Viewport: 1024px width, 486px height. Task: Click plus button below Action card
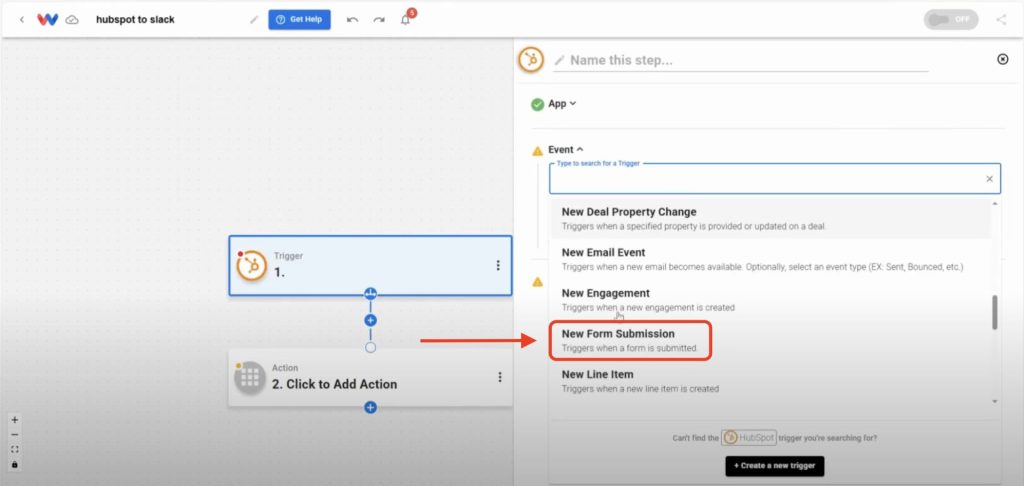[370, 408]
